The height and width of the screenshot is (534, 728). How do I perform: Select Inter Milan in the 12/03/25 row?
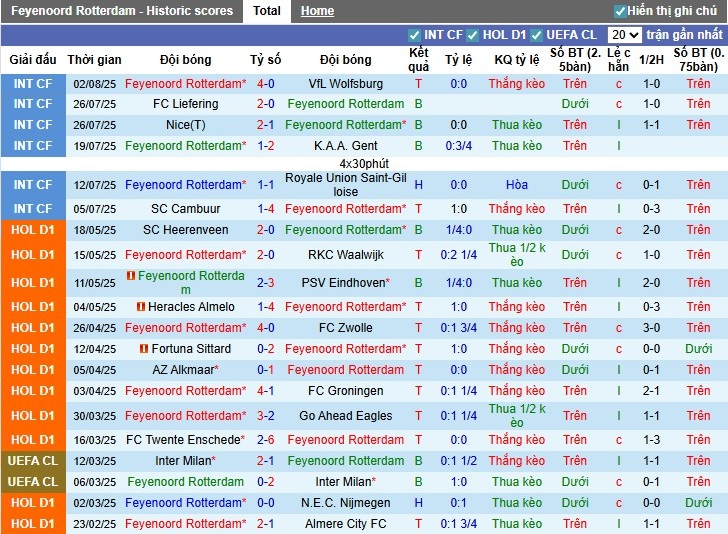tap(185, 461)
